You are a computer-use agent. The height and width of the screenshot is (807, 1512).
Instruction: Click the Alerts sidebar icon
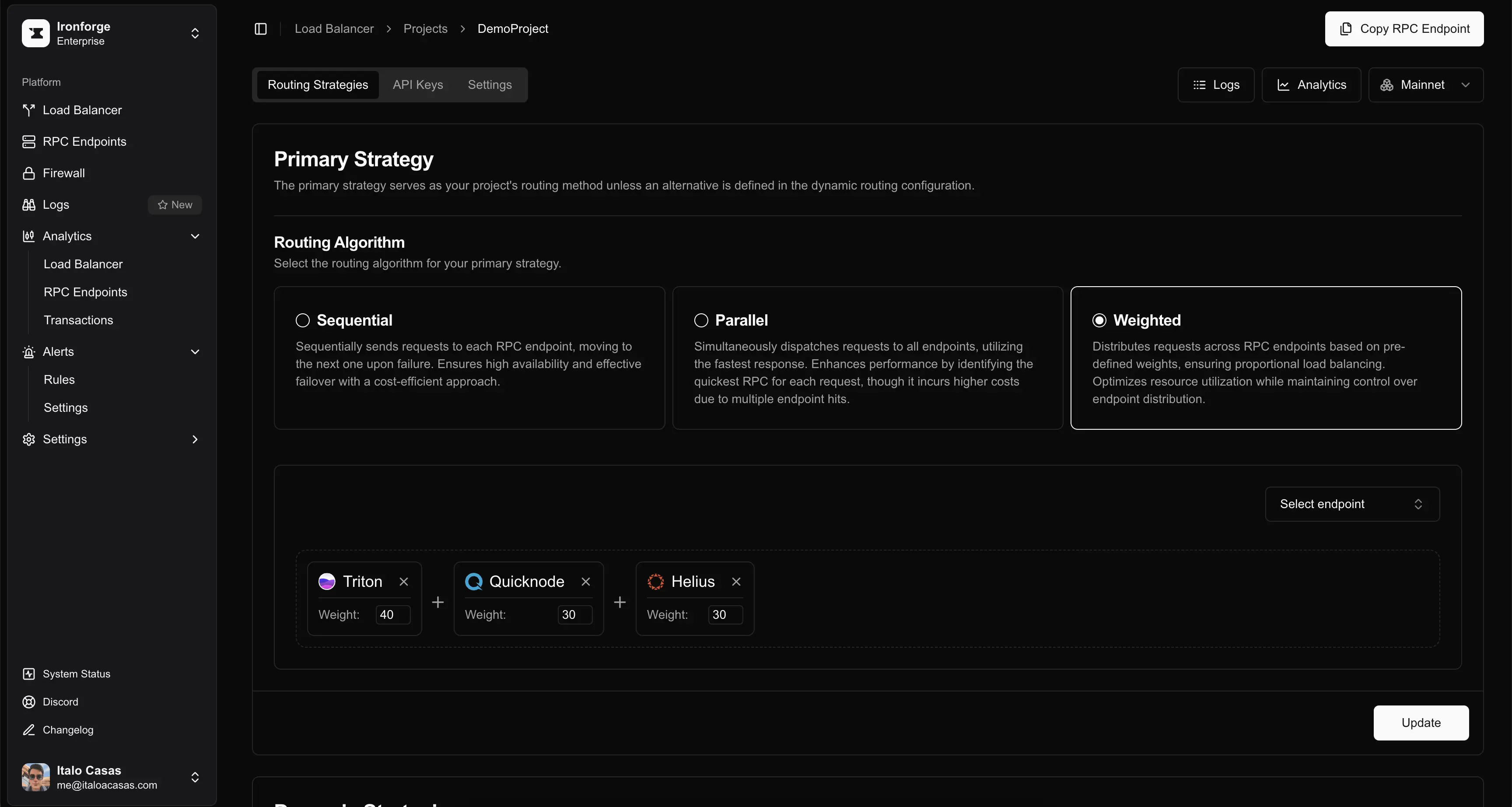[28, 352]
